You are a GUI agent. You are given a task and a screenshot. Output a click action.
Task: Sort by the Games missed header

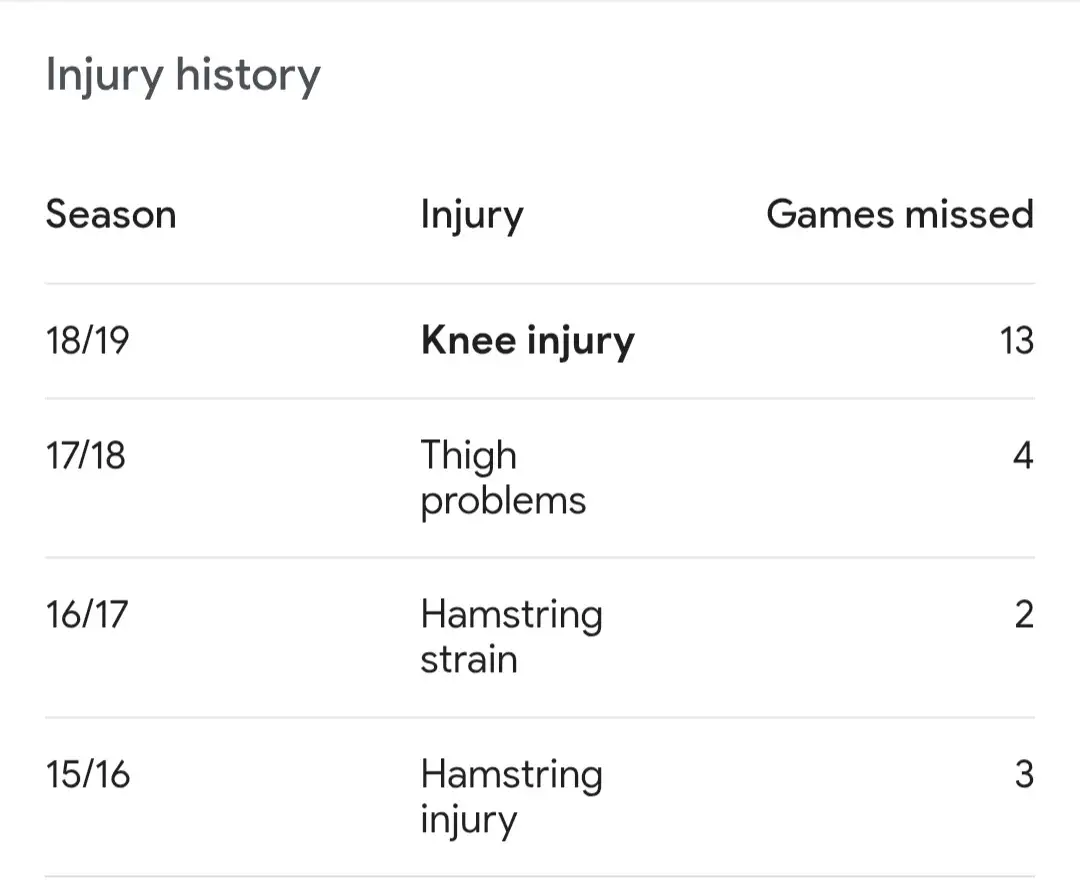899,215
